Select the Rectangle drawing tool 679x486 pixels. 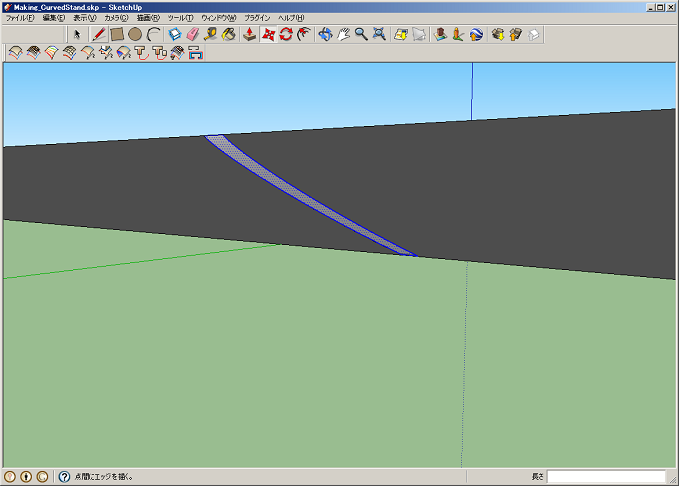116,34
